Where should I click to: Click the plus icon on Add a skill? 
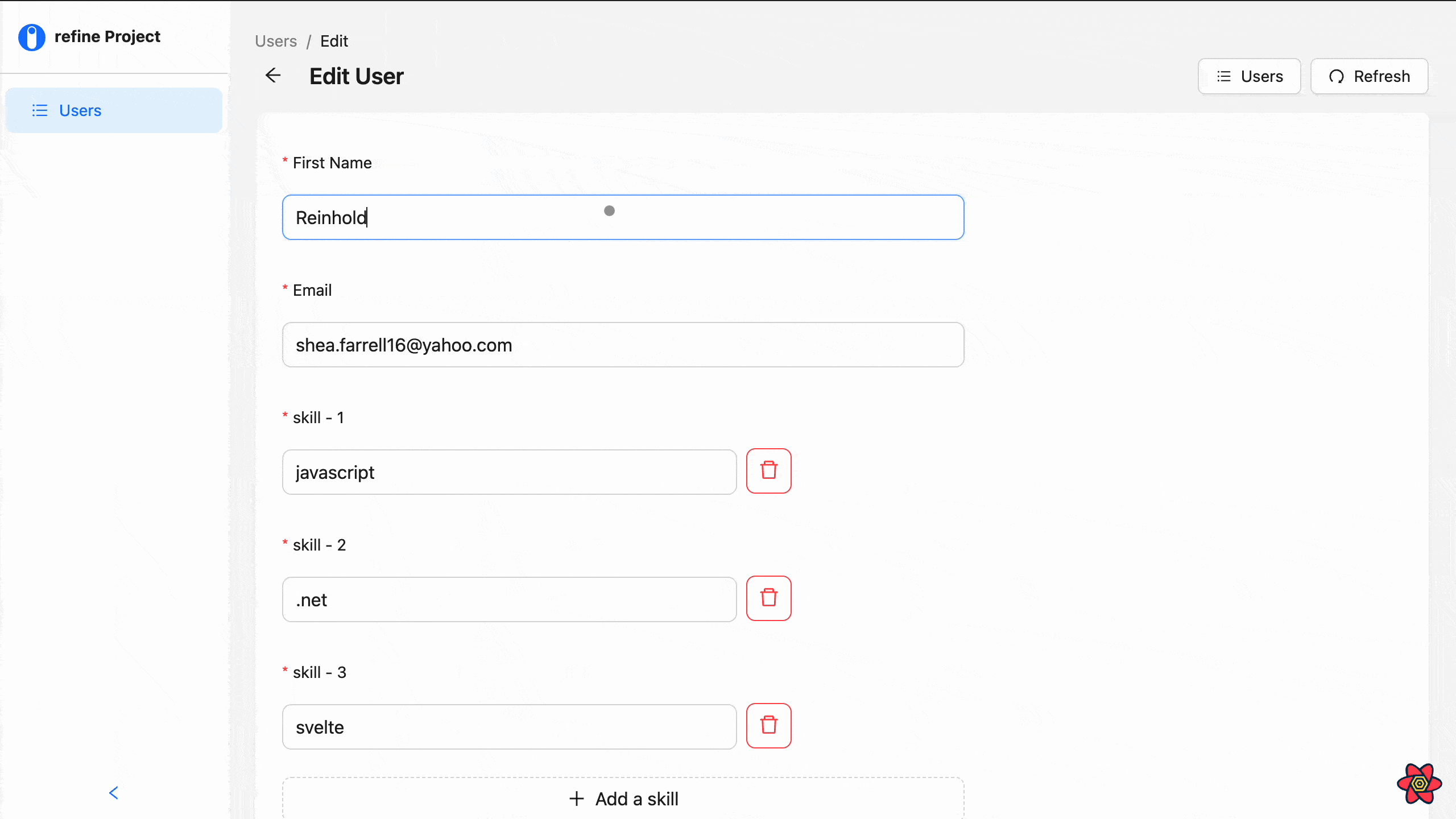[x=576, y=799]
